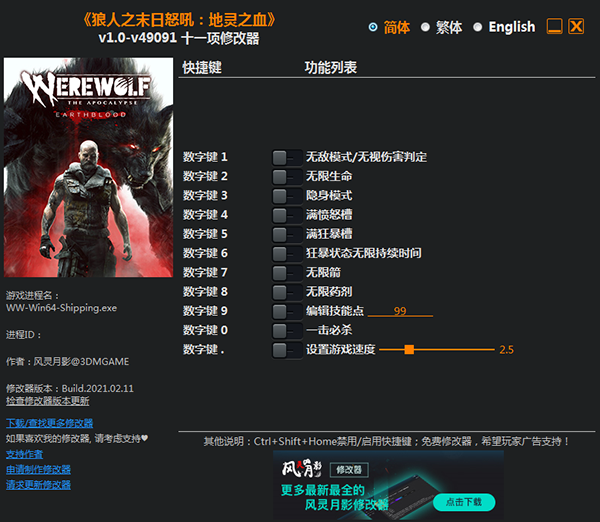Click WW-Win64-Shipping.exe process name text
The image size is (600, 522).
coord(62,308)
